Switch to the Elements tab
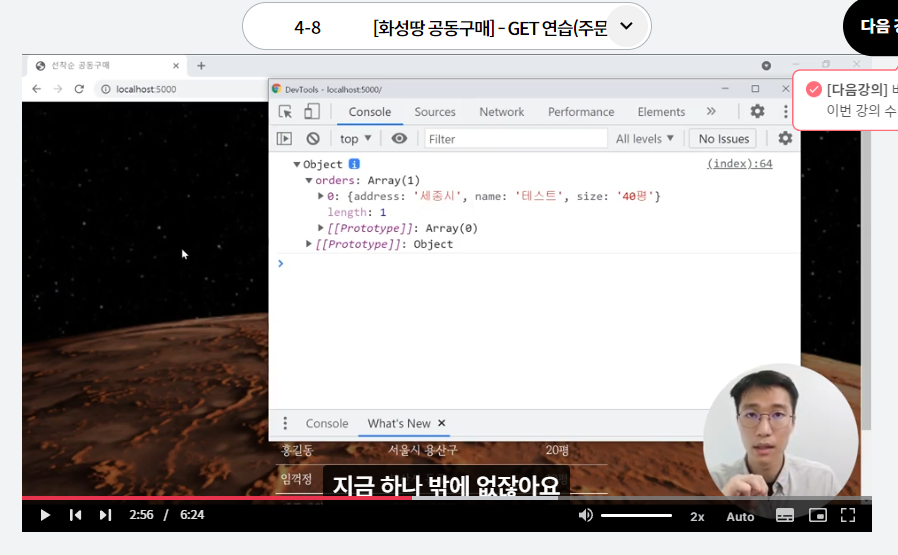Screen dimensions: 898x555 tap(661, 112)
